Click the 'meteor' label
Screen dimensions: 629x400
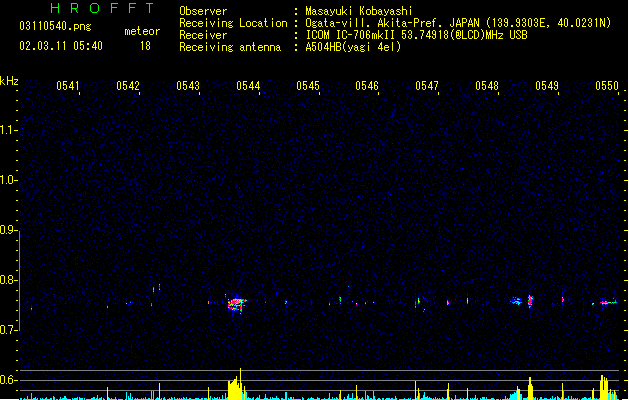click(x=142, y=31)
